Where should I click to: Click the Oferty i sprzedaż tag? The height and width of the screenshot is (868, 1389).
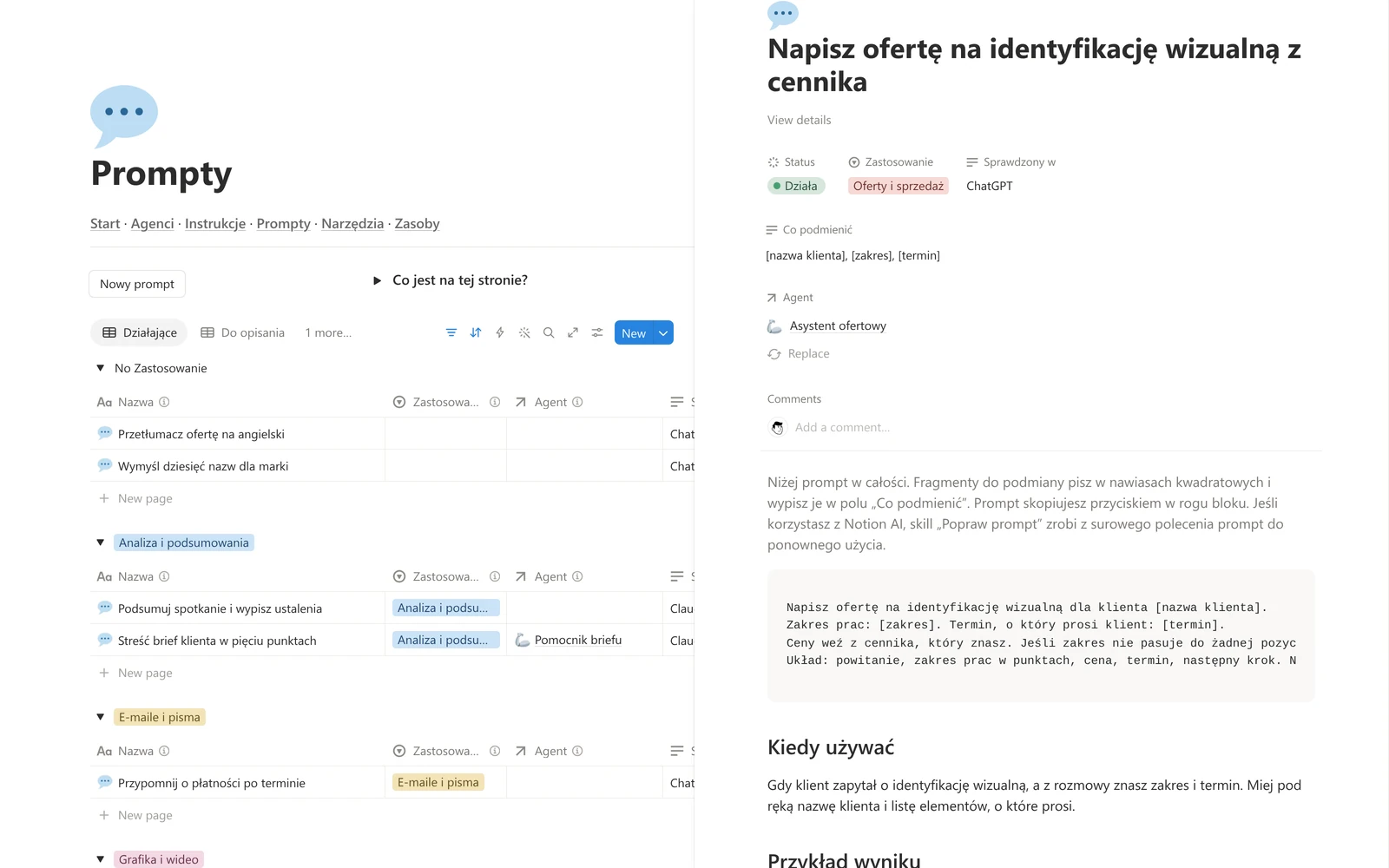pos(899,186)
